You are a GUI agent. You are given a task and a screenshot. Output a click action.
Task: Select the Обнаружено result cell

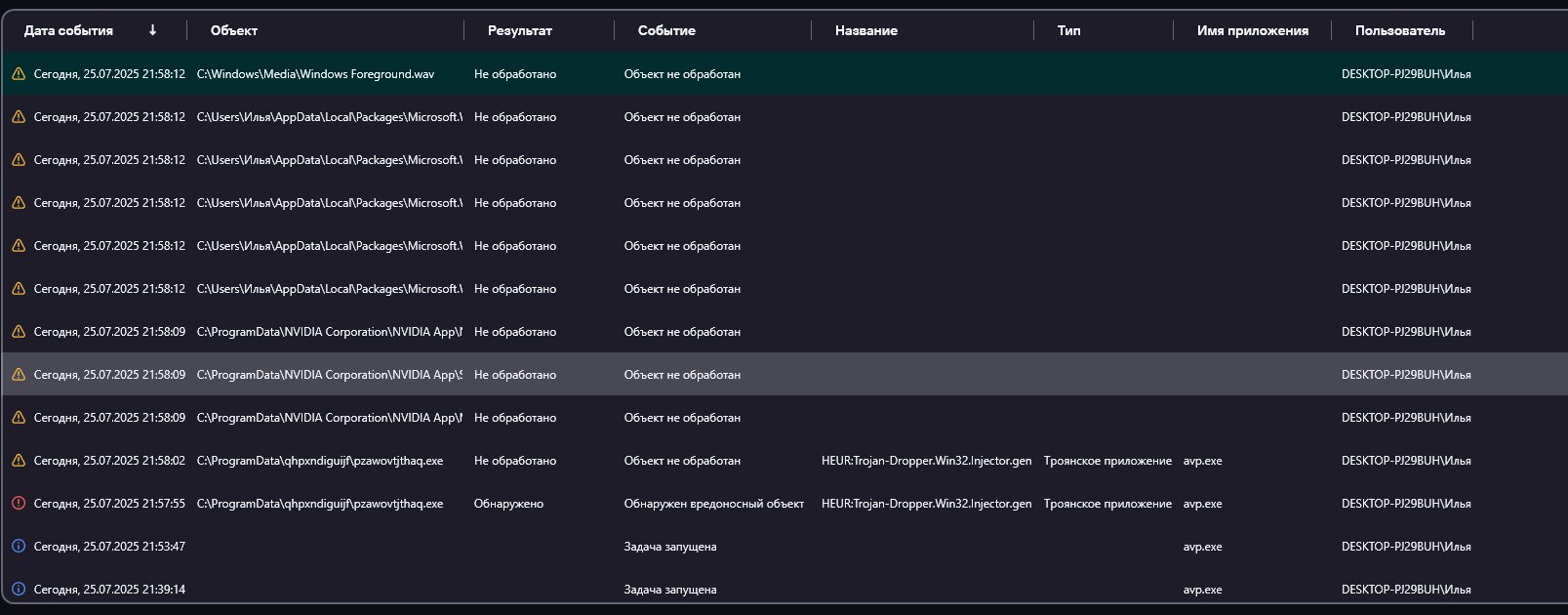[x=508, y=504]
